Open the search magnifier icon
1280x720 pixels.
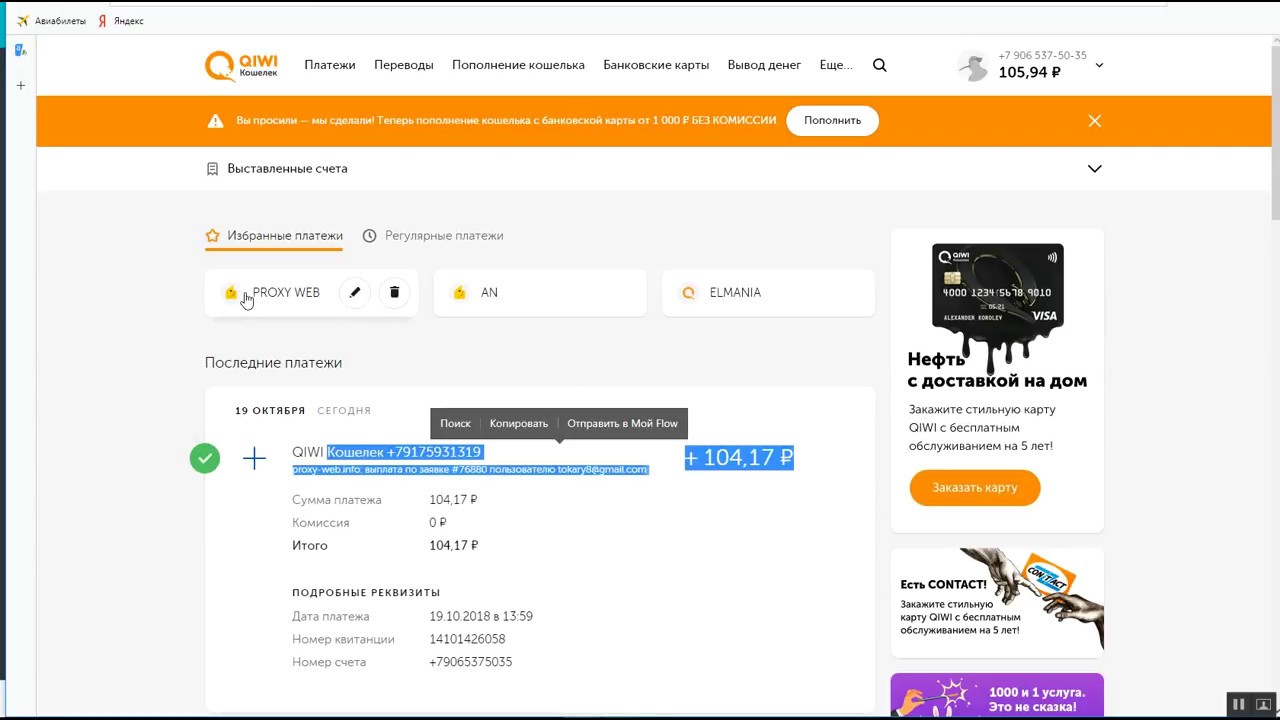click(x=880, y=65)
